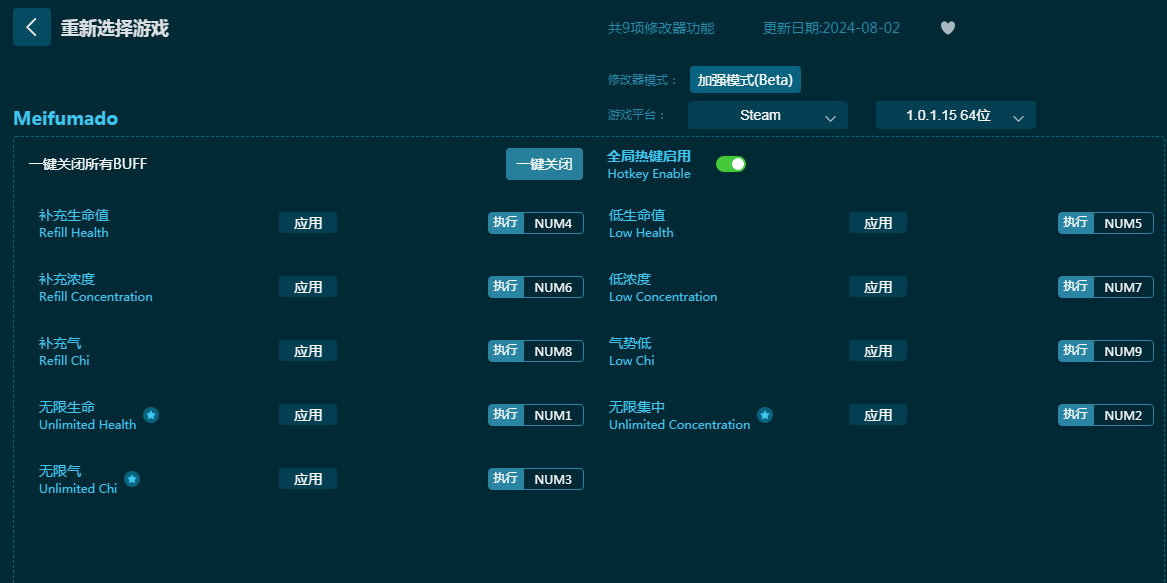Apply the Refill Health cheat
Screen dimensions: 1167x583
coord(308,223)
